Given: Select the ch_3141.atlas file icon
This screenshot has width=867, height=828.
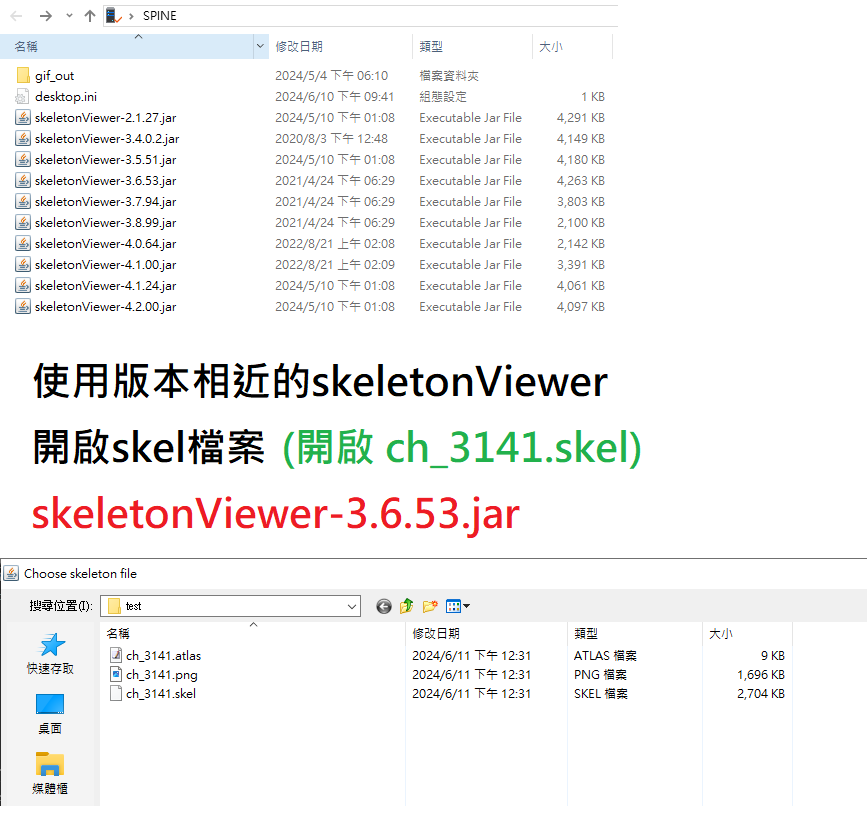Looking at the screenshot, I should [x=116, y=655].
